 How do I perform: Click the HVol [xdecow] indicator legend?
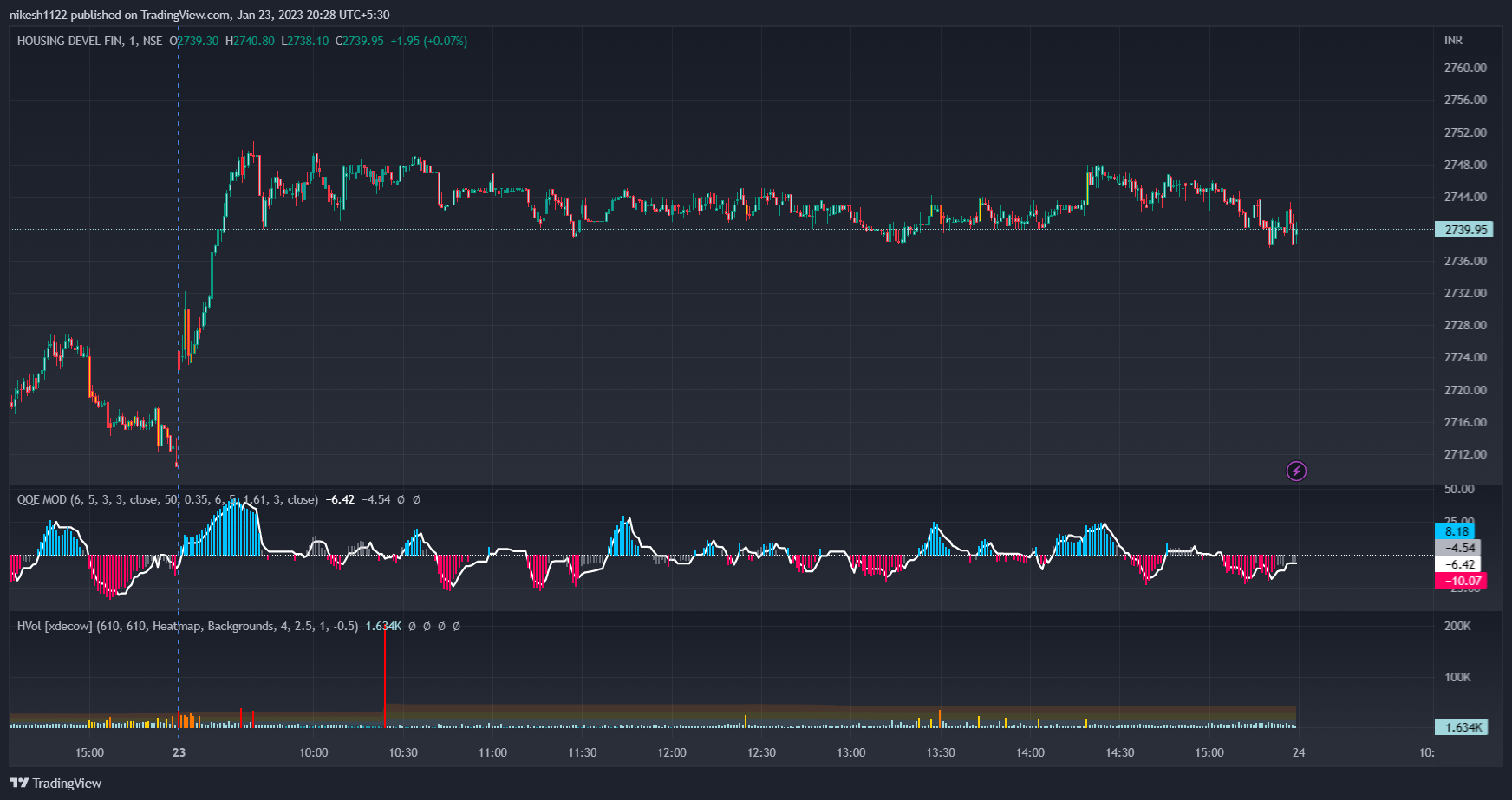point(187,626)
